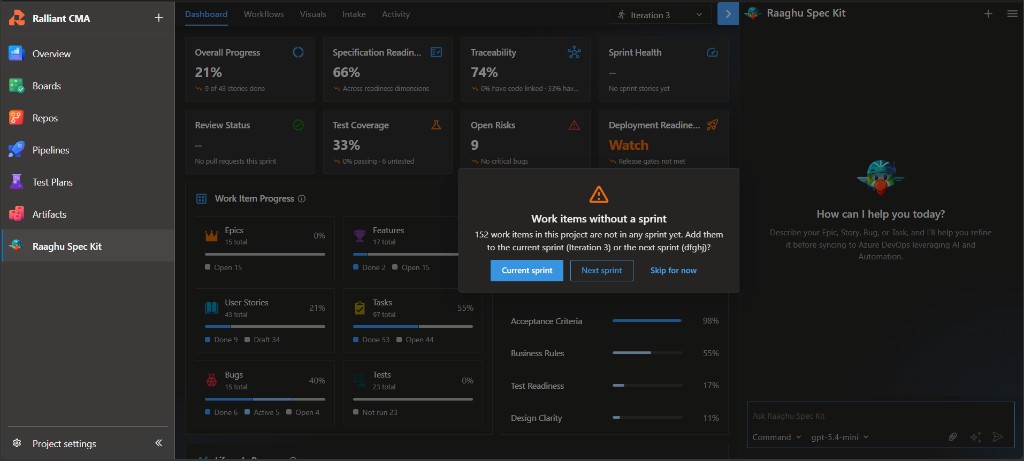Click the Overall Progress 21% card
Viewport: 1024px width, 461px height.
click(249, 69)
